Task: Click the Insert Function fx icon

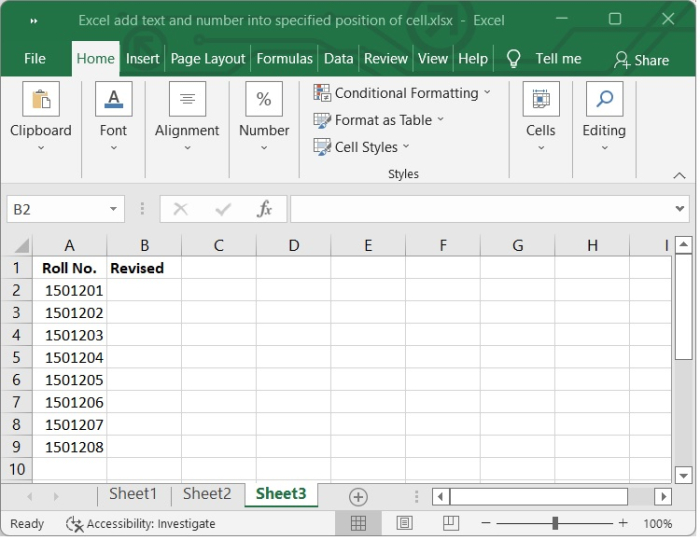Action: point(265,209)
